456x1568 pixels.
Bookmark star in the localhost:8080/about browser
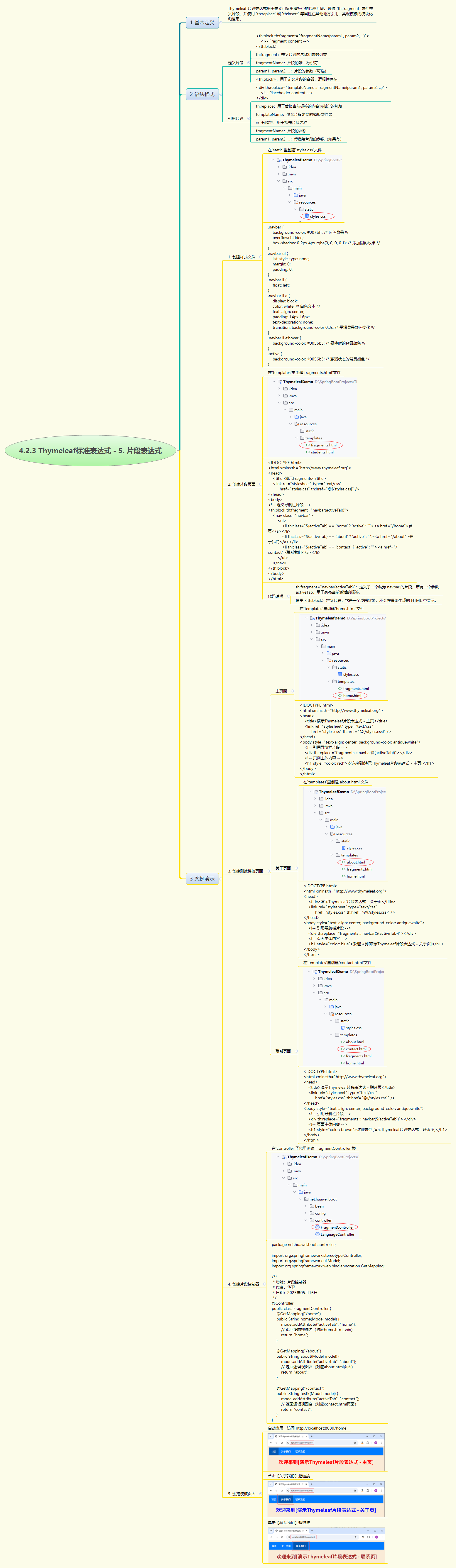355,1491
